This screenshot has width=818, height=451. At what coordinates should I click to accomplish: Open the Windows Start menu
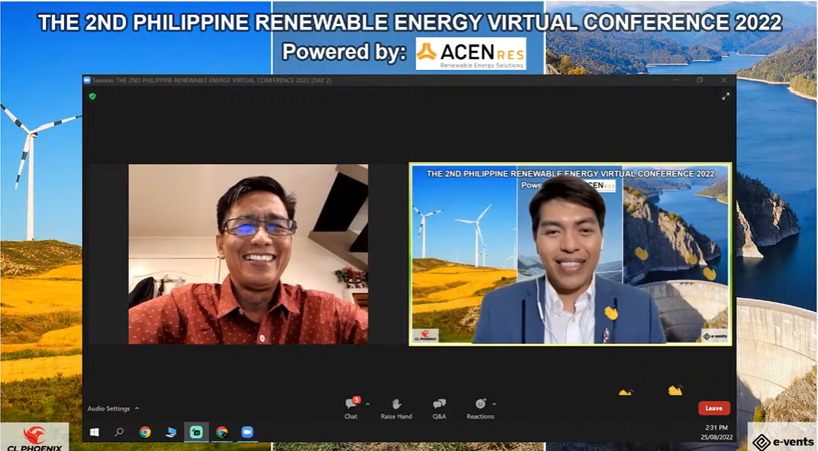pyautogui.click(x=94, y=432)
